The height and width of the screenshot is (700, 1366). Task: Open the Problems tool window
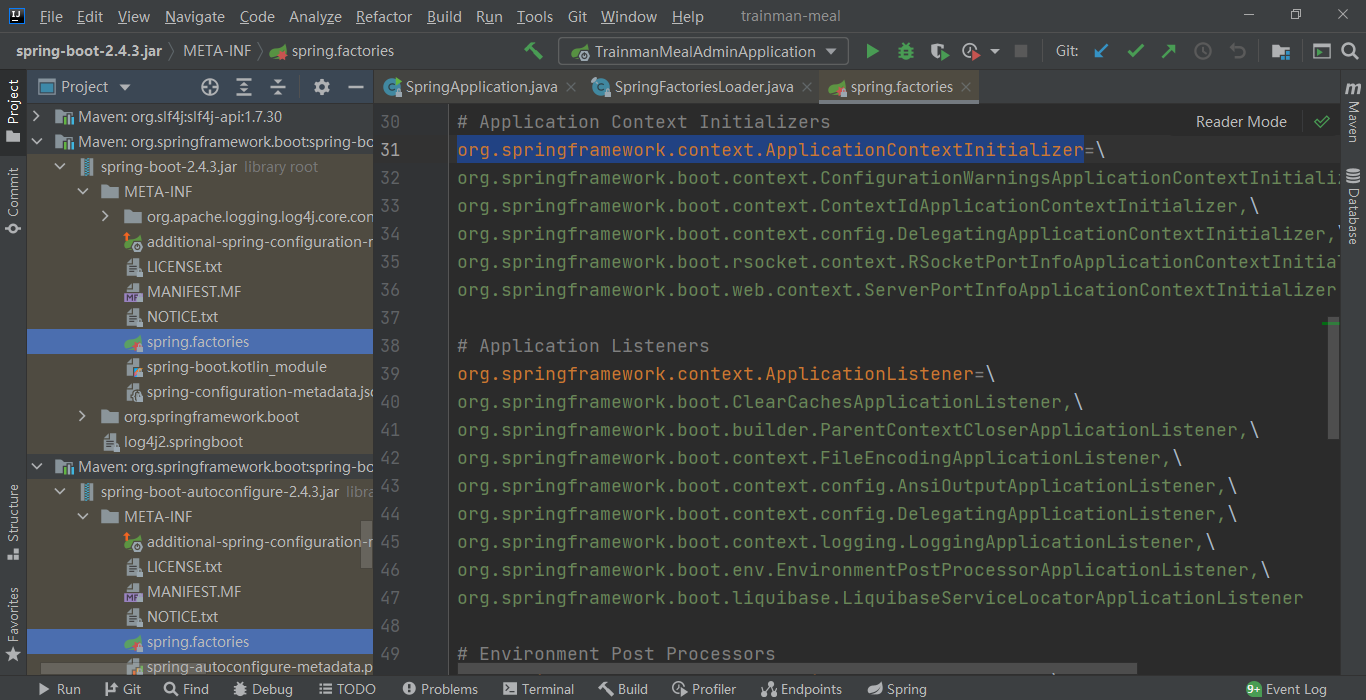(439, 689)
